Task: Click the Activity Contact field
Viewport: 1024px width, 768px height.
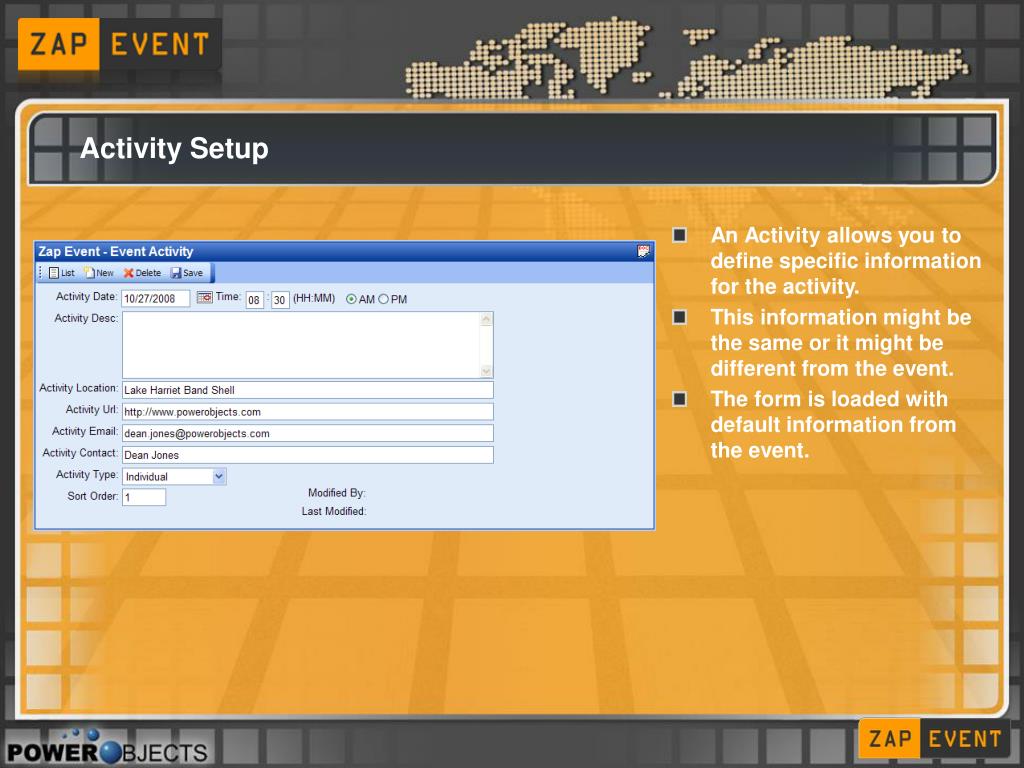Action: [x=308, y=455]
